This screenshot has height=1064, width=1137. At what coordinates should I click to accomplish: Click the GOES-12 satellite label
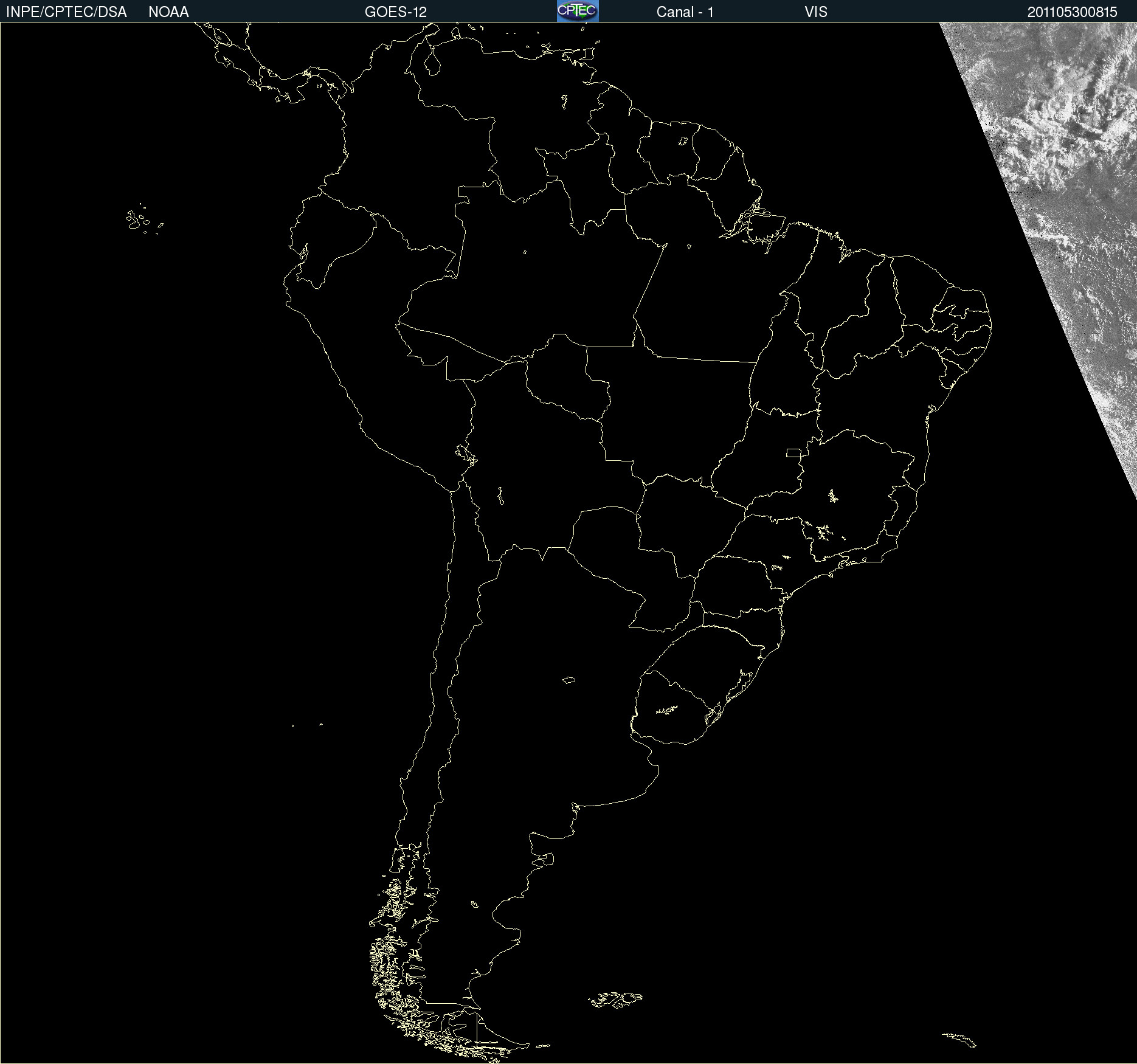click(x=396, y=12)
